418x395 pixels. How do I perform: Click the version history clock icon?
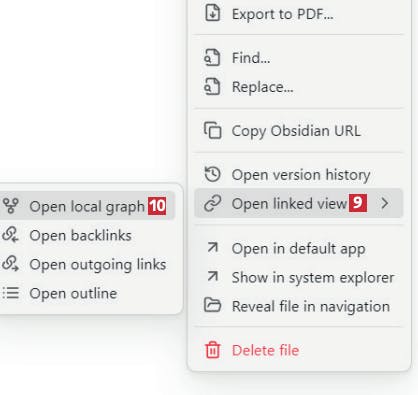(x=212, y=174)
